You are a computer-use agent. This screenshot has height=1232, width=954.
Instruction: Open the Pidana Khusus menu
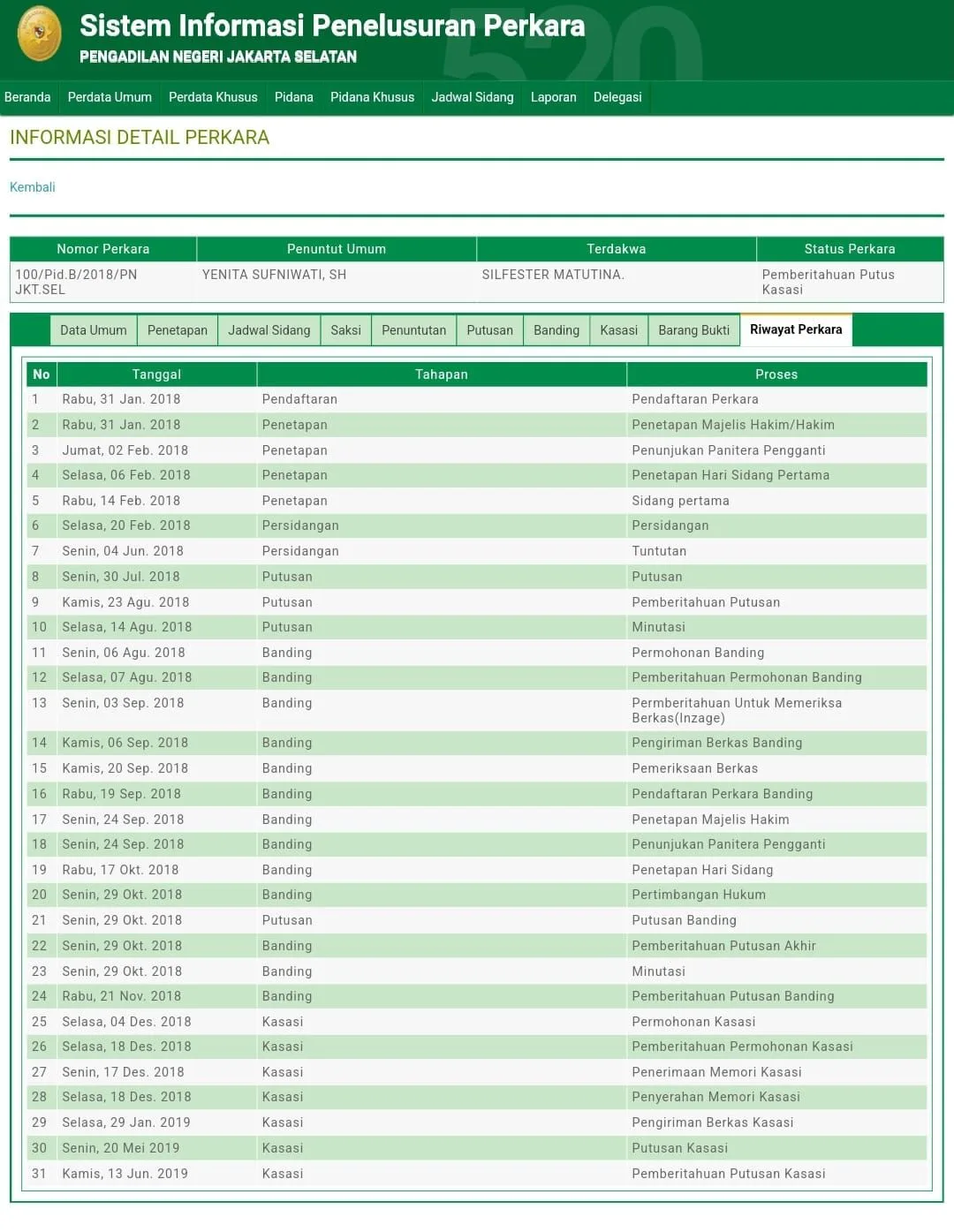[372, 97]
